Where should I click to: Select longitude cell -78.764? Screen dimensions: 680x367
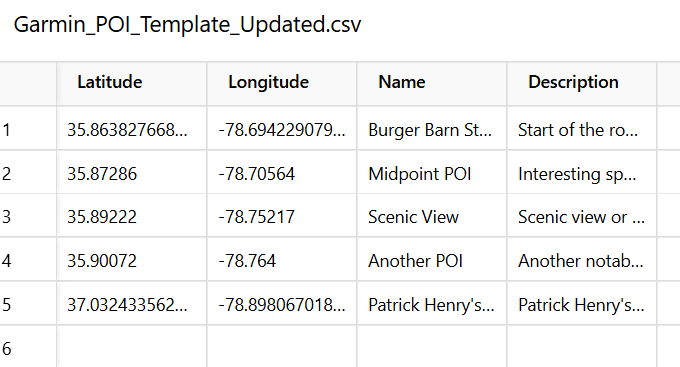pyautogui.click(x=282, y=259)
